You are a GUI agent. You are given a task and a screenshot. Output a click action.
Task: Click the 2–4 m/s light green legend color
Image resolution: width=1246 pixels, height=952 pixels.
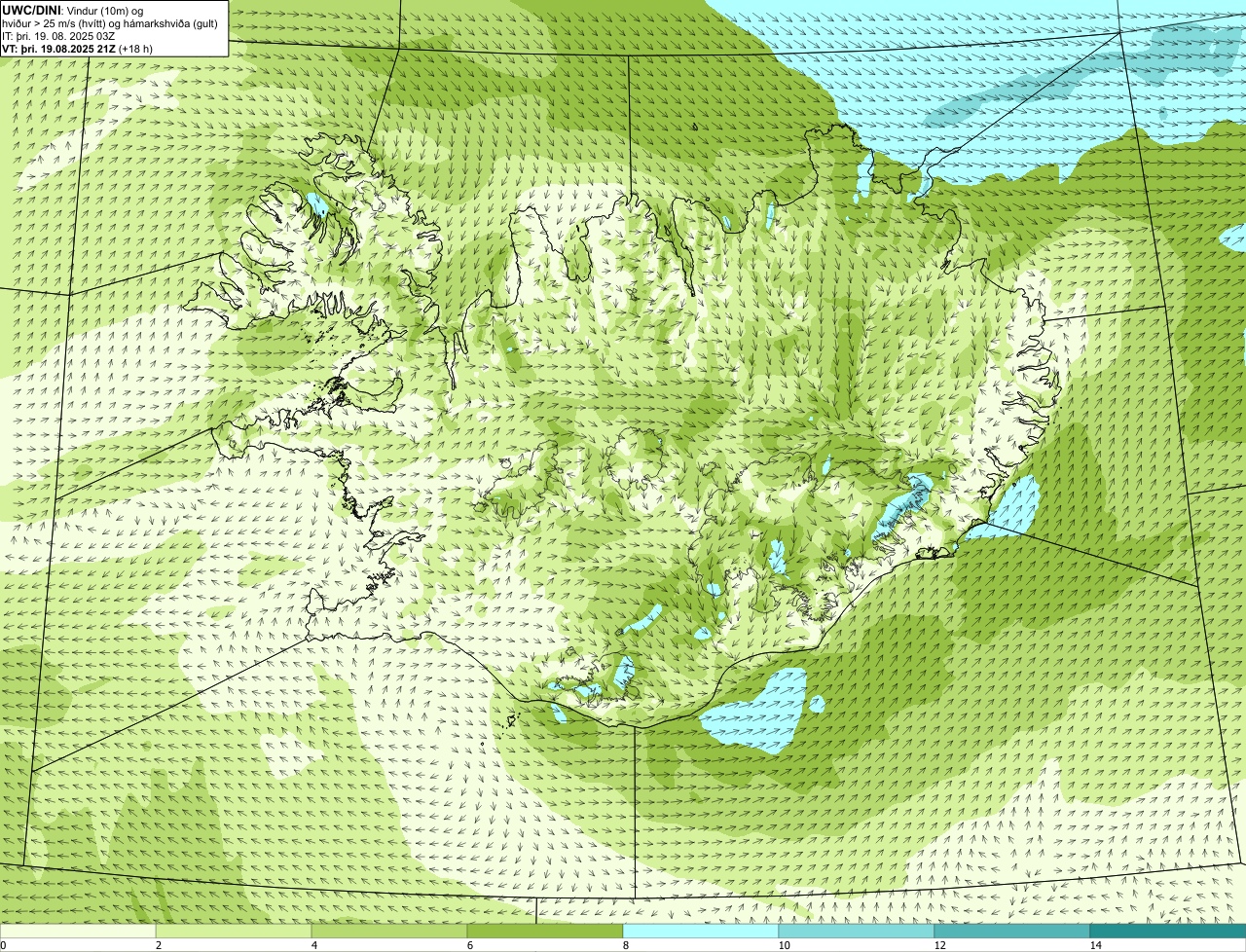point(235,931)
